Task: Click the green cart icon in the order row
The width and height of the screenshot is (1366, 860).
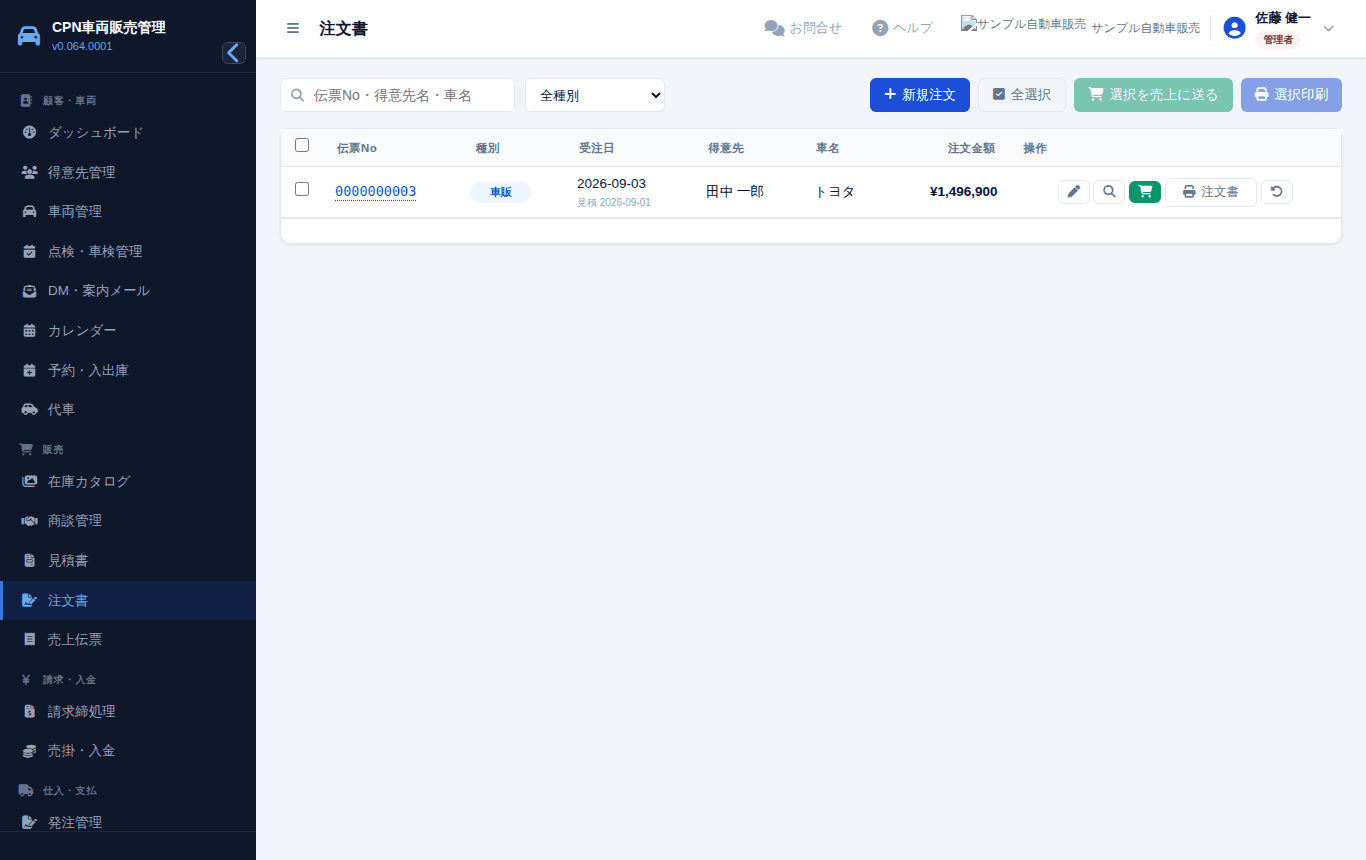Action: (x=1145, y=192)
